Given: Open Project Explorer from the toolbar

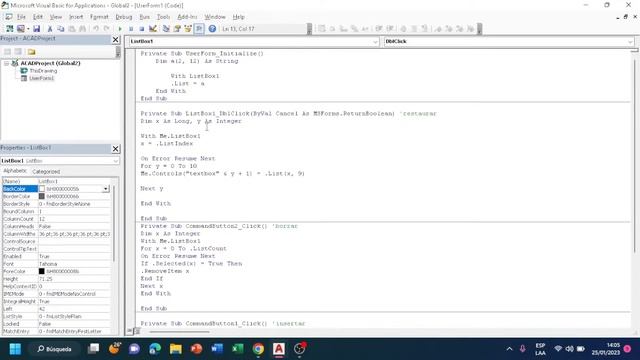Looking at the screenshot, I should click(x=166, y=29).
